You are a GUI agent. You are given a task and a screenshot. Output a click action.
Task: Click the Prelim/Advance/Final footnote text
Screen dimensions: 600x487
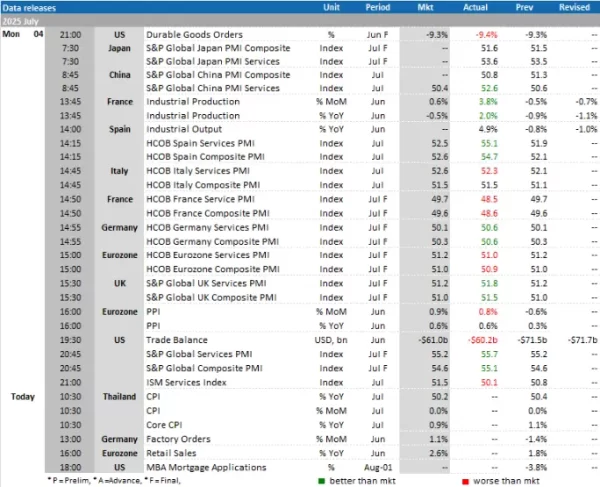click(114, 480)
